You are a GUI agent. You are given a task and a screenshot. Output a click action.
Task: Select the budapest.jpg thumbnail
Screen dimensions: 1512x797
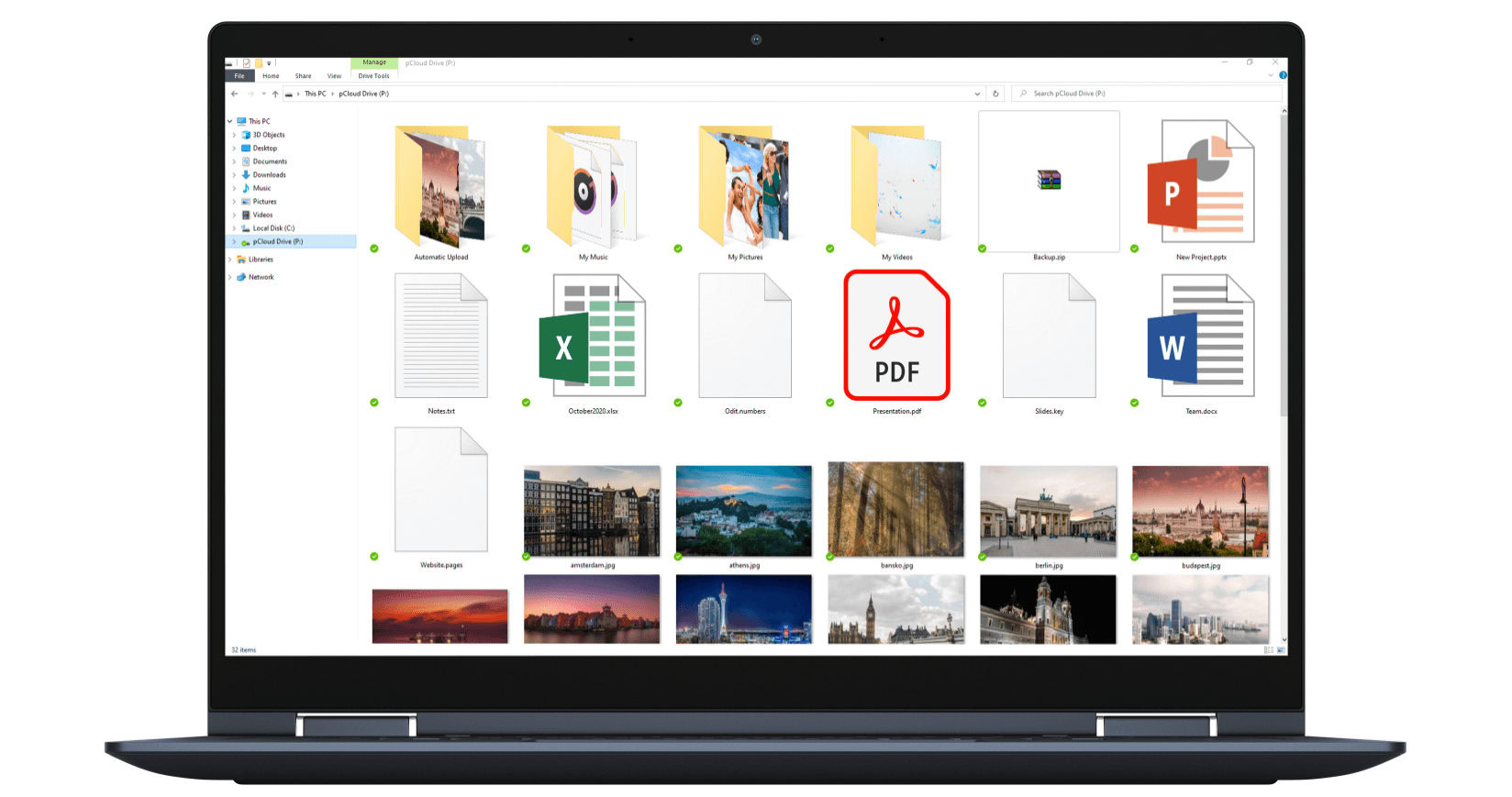tap(1201, 511)
